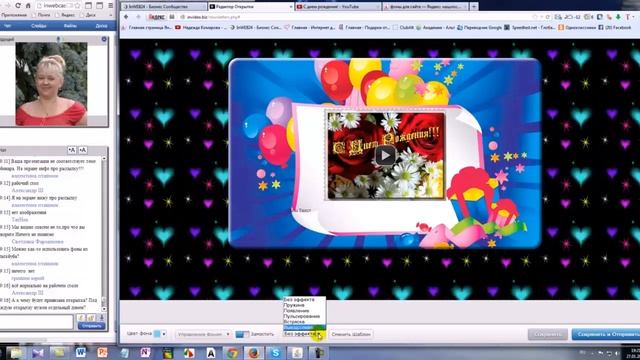Open the Одноклассники bookmark
This screenshot has width=640, height=360.
click(x=577, y=27)
